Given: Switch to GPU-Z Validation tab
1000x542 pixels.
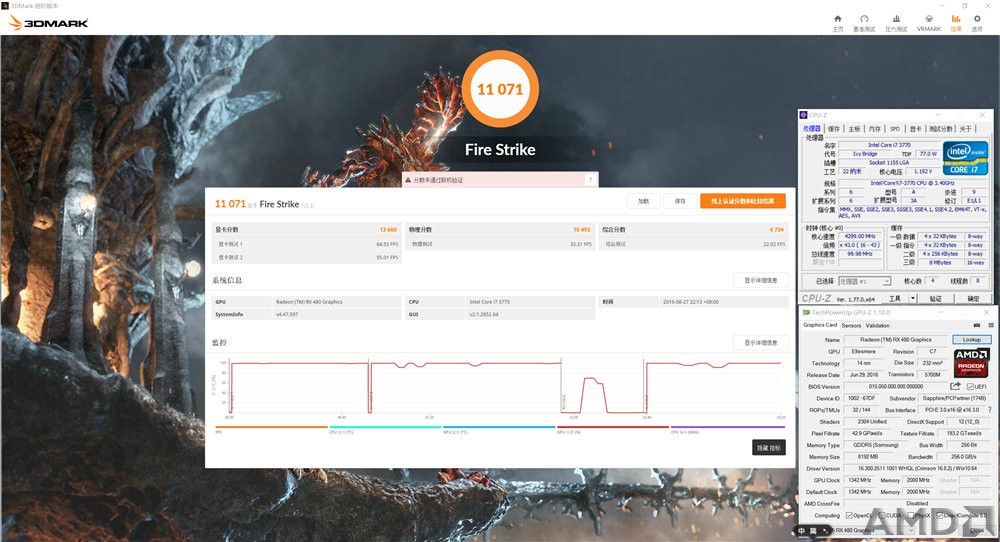Looking at the screenshot, I should tap(878, 325).
